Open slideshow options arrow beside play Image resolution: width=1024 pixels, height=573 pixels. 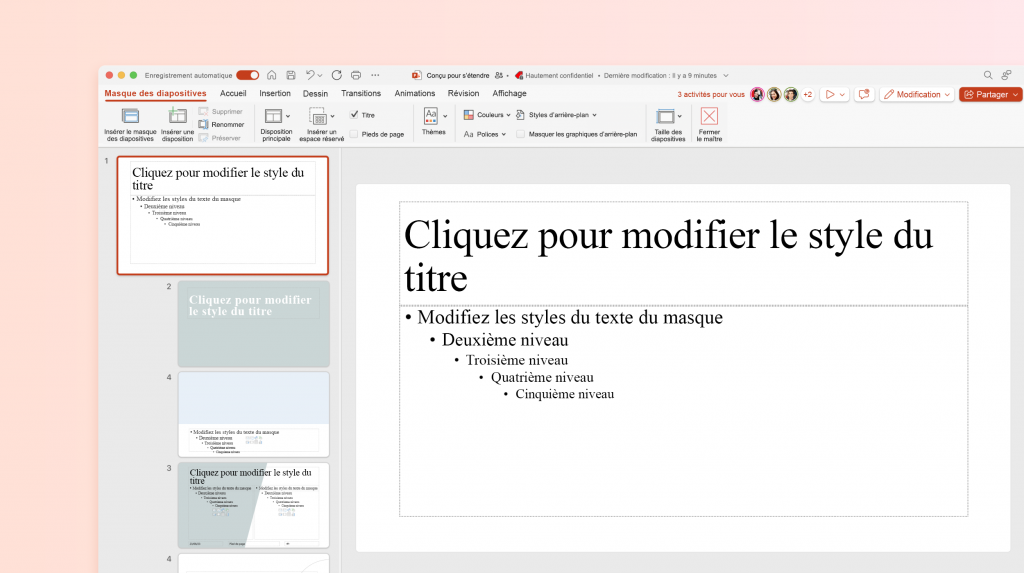click(842, 95)
